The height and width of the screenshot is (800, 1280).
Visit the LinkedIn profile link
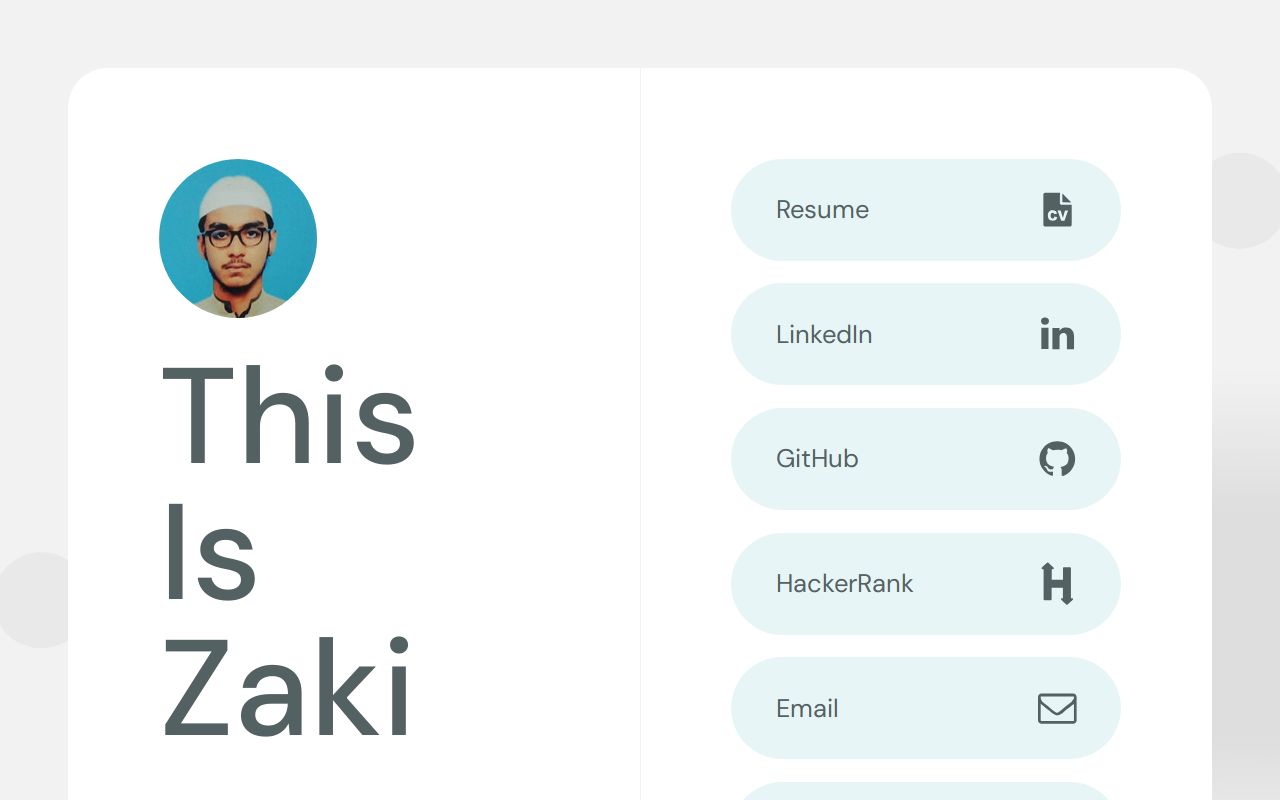[925, 334]
